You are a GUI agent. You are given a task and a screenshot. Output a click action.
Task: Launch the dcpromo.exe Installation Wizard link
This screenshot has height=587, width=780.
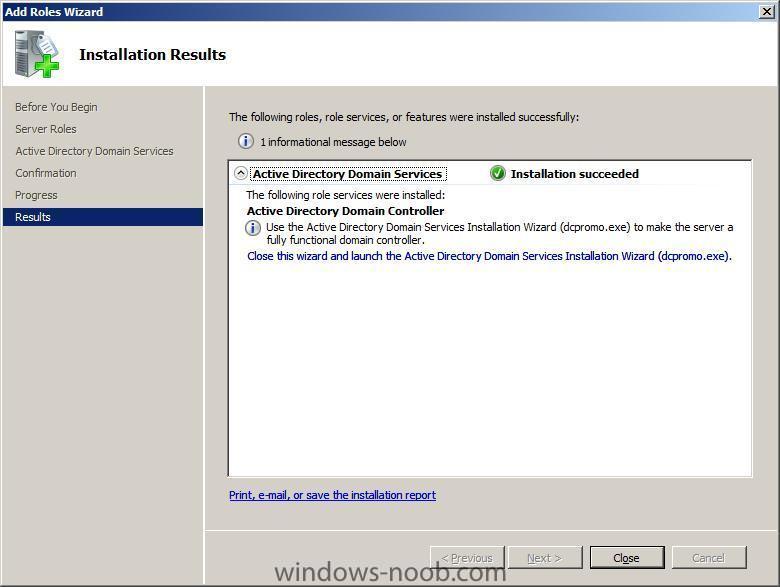point(489,256)
